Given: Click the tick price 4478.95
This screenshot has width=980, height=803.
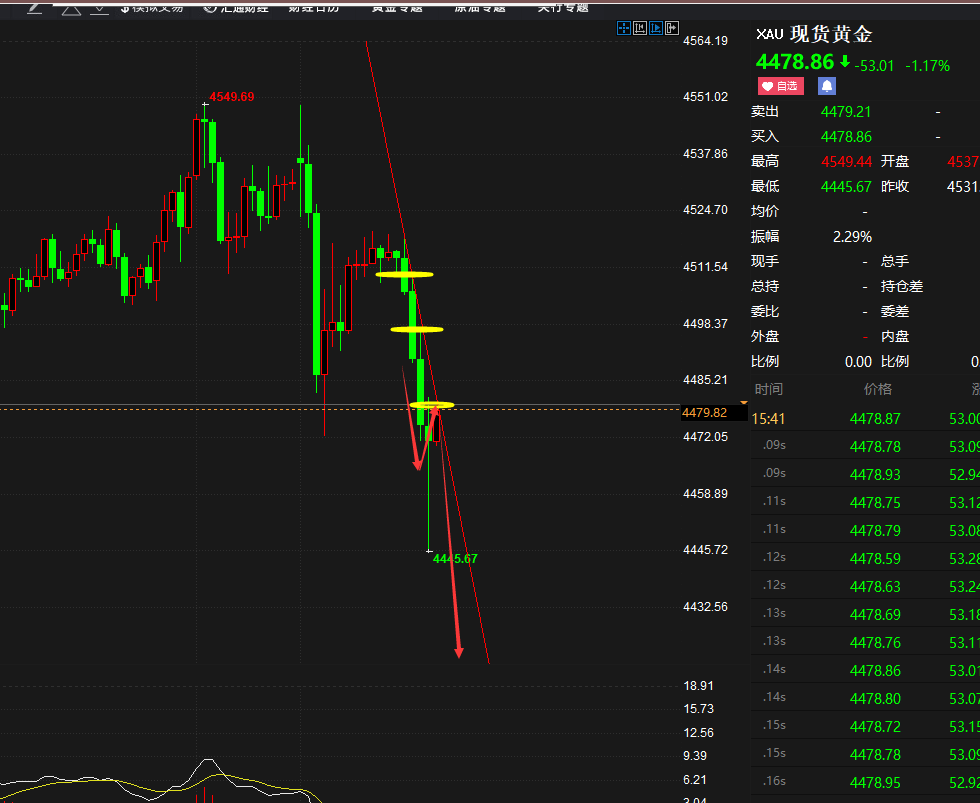Looking at the screenshot, I should [875, 783].
